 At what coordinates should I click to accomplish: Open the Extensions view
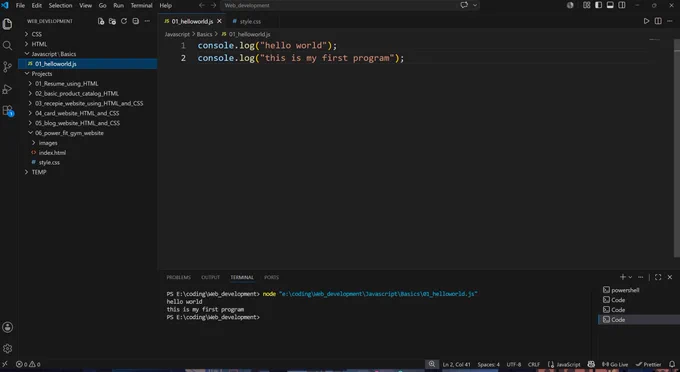tap(7, 111)
